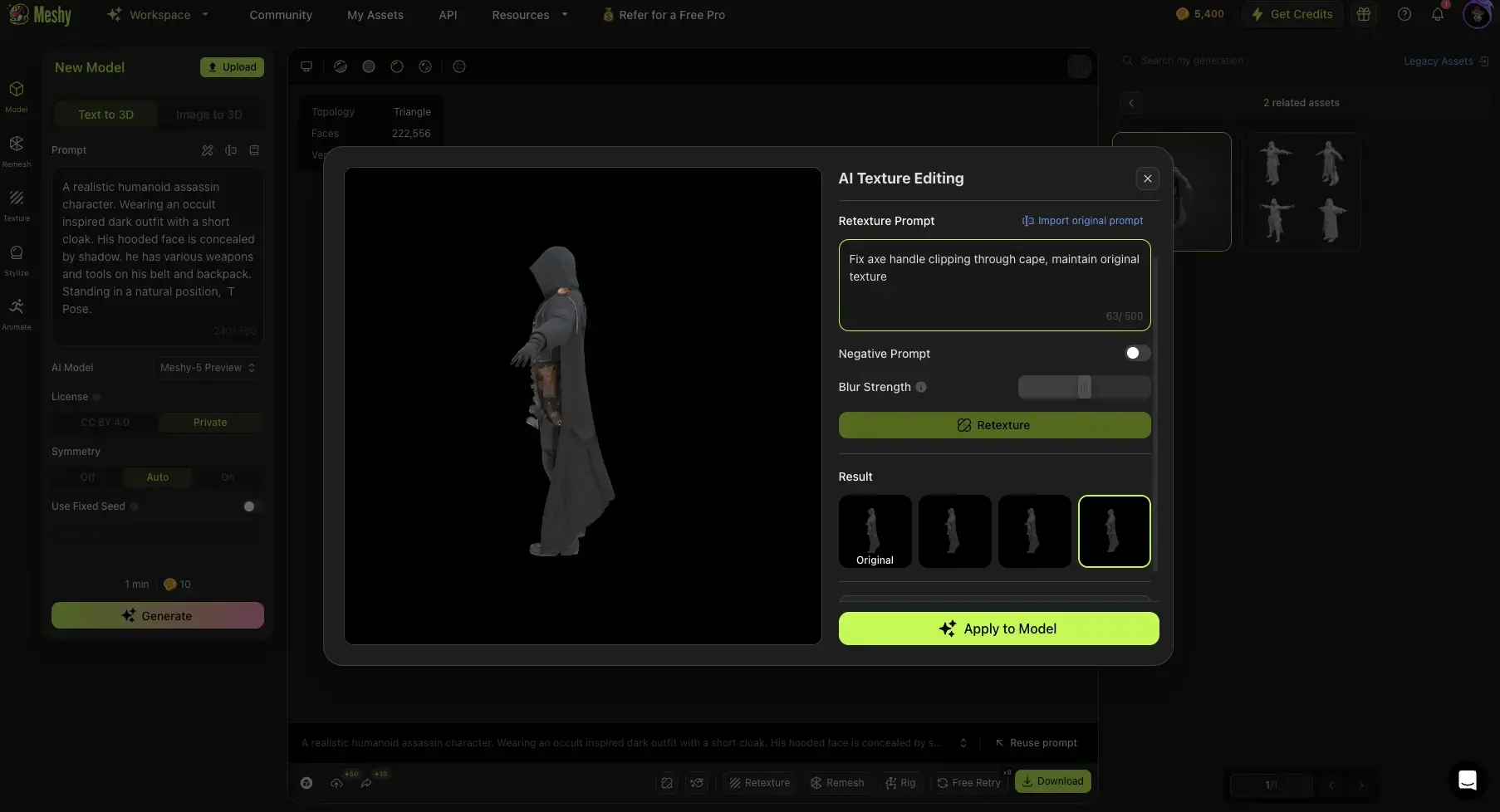Image resolution: width=1500 pixels, height=812 pixels.
Task: Enable the Negative Prompt toggle
Action: [x=1136, y=353]
